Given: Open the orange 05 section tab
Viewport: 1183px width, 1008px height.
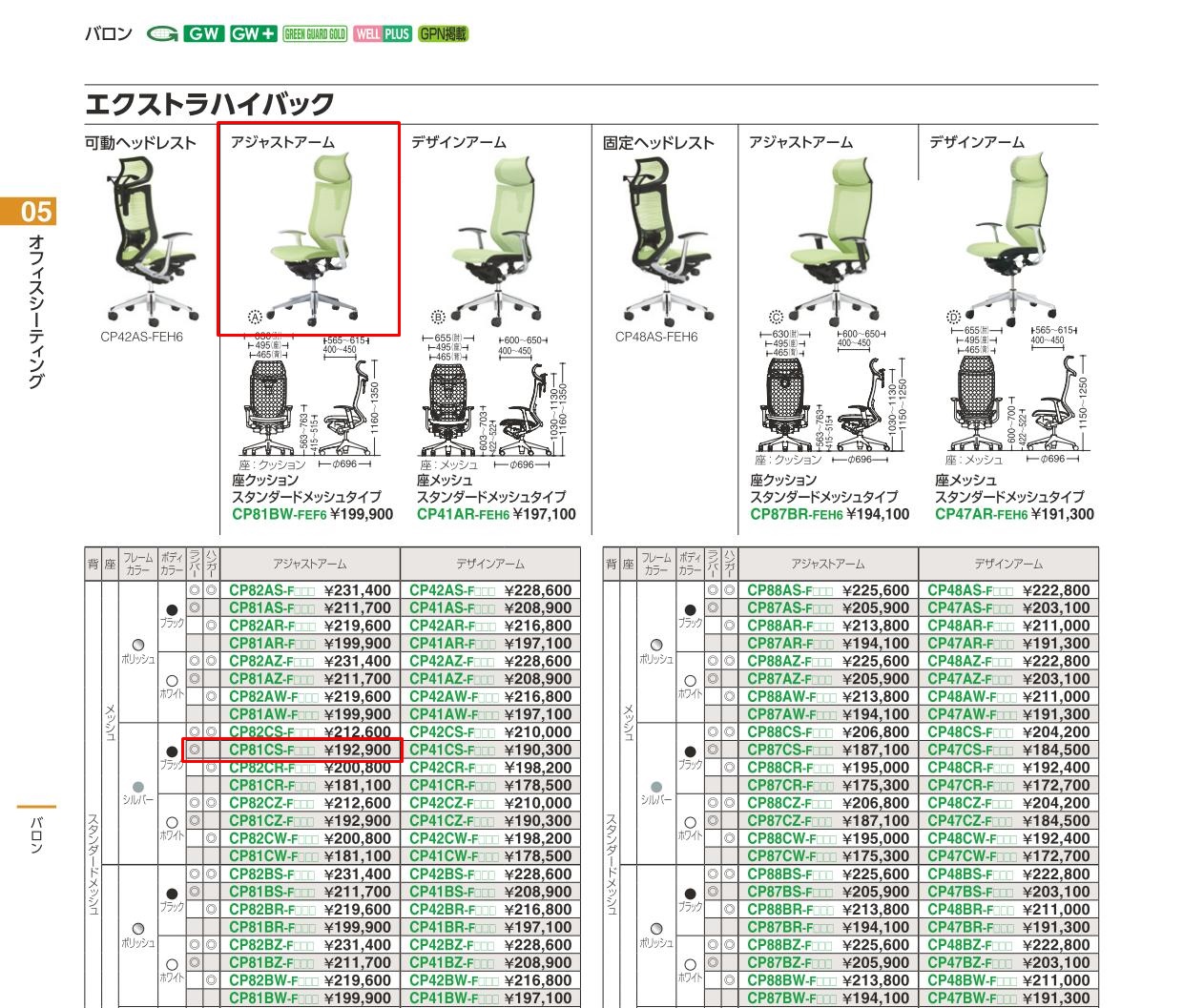Looking at the screenshot, I should [x=29, y=211].
